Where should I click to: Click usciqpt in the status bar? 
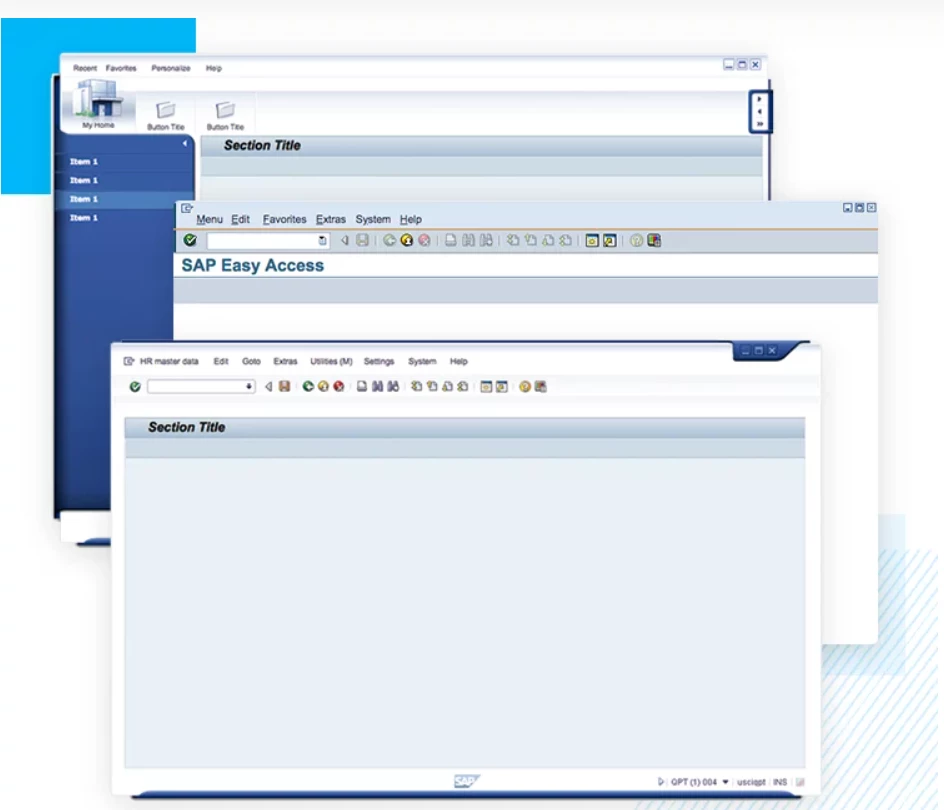pyautogui.click(x=751, y=782)
